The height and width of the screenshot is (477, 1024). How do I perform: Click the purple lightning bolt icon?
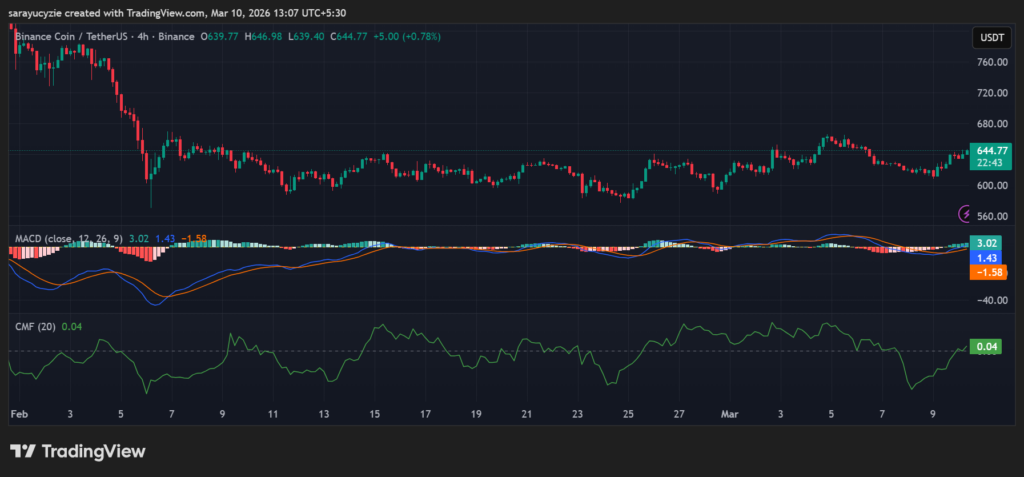coord(966,213)
